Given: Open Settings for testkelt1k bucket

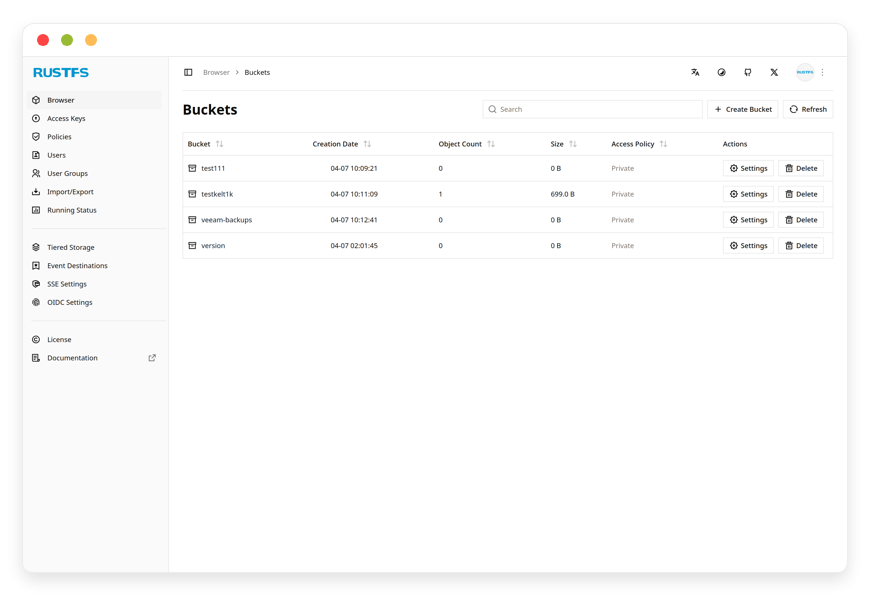Looking at the screenshot, I should 748,194.
